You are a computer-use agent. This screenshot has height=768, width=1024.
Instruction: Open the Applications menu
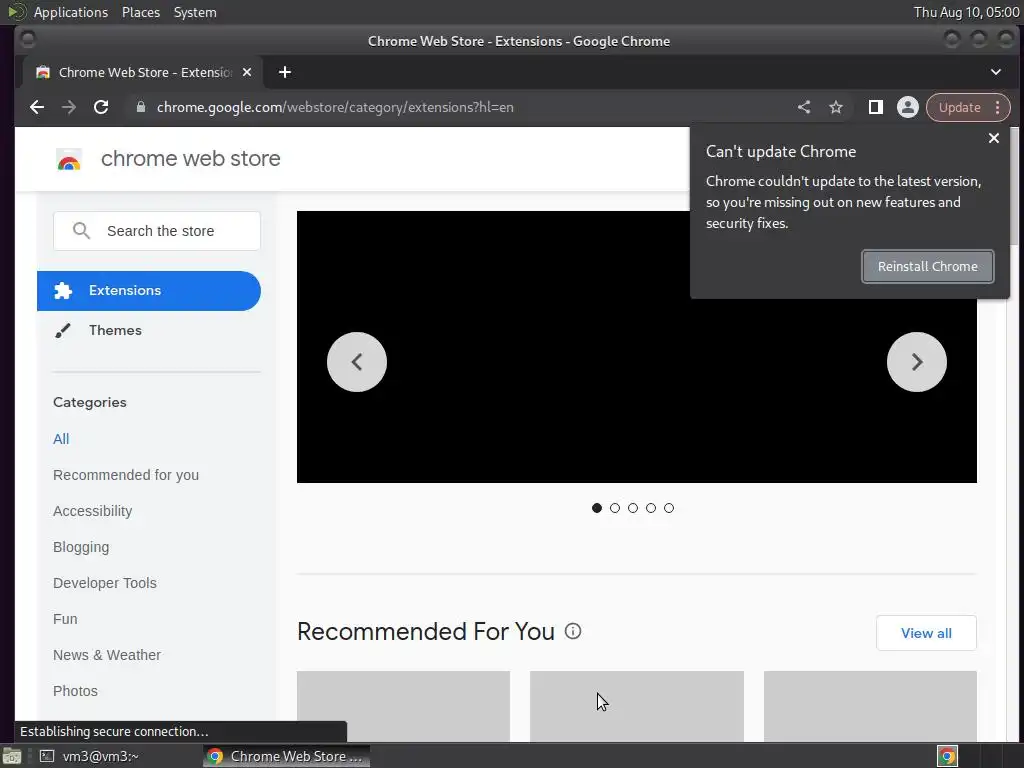pos(71,12)
